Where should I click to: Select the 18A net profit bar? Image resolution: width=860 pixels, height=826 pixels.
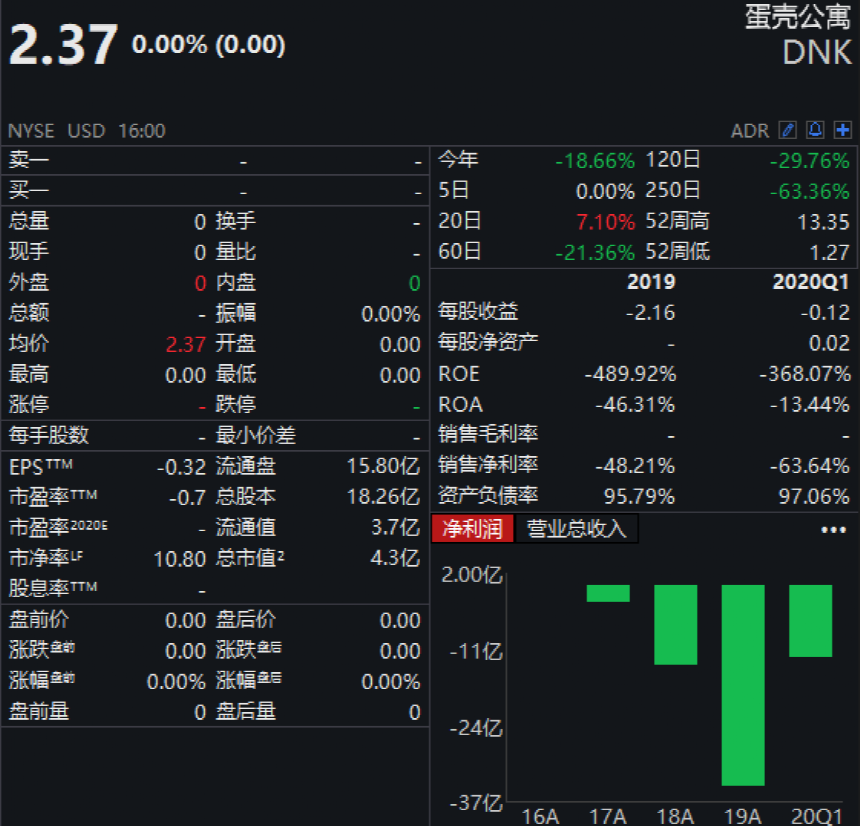tap(675, 624)
